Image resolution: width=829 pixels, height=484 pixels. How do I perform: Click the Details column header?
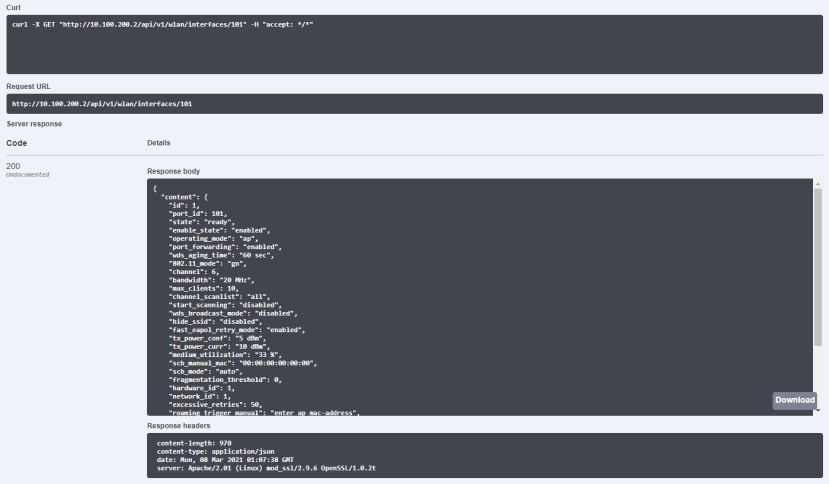point(159,143)
